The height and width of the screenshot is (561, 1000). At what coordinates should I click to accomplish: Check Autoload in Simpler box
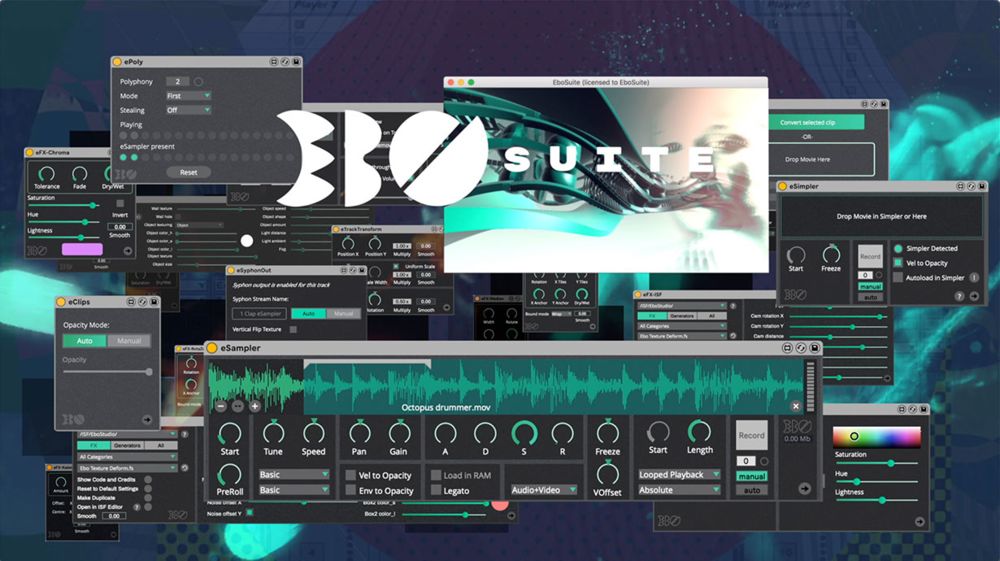tap(898, 277)
